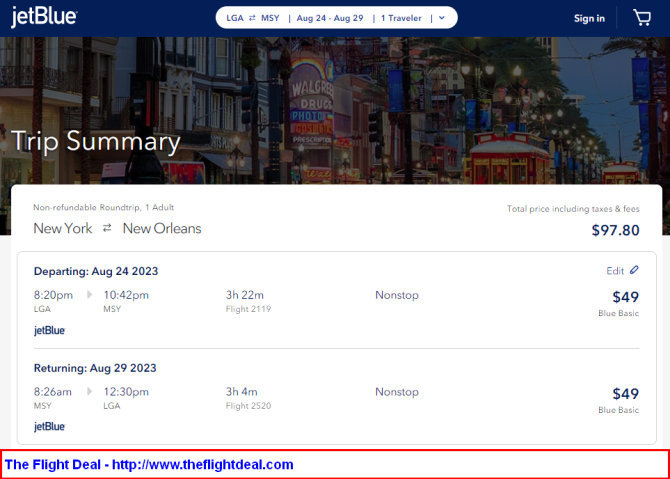Click 1 Traveler in search bar
The image size is (670, 479).
click(401, 18)
